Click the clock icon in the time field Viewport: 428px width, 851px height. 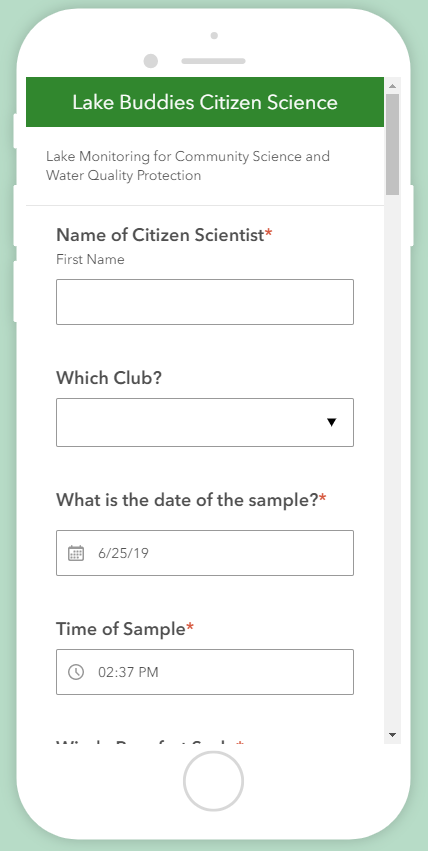[x=76, y=672]
